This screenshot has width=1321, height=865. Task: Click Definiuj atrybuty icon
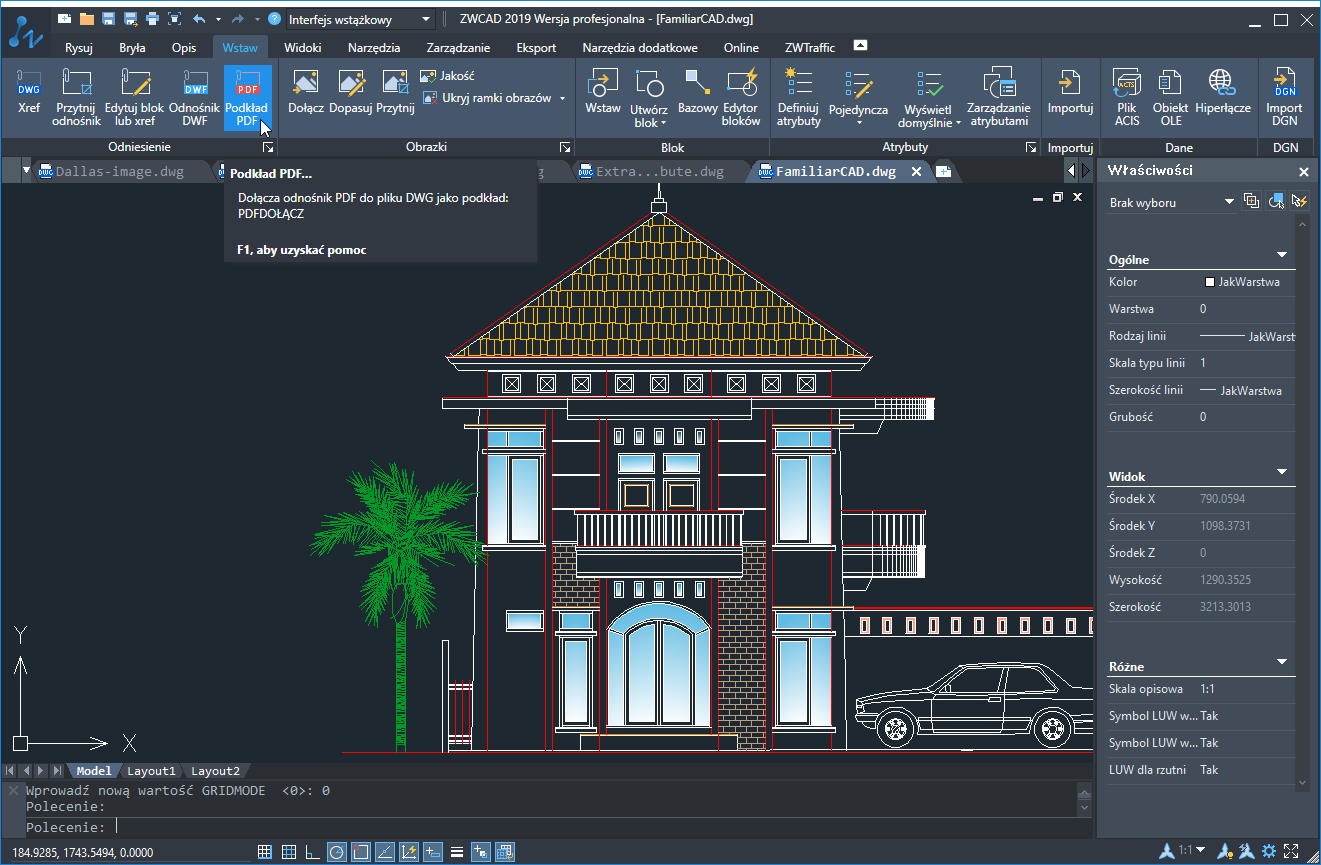click(x=798, y=90)
